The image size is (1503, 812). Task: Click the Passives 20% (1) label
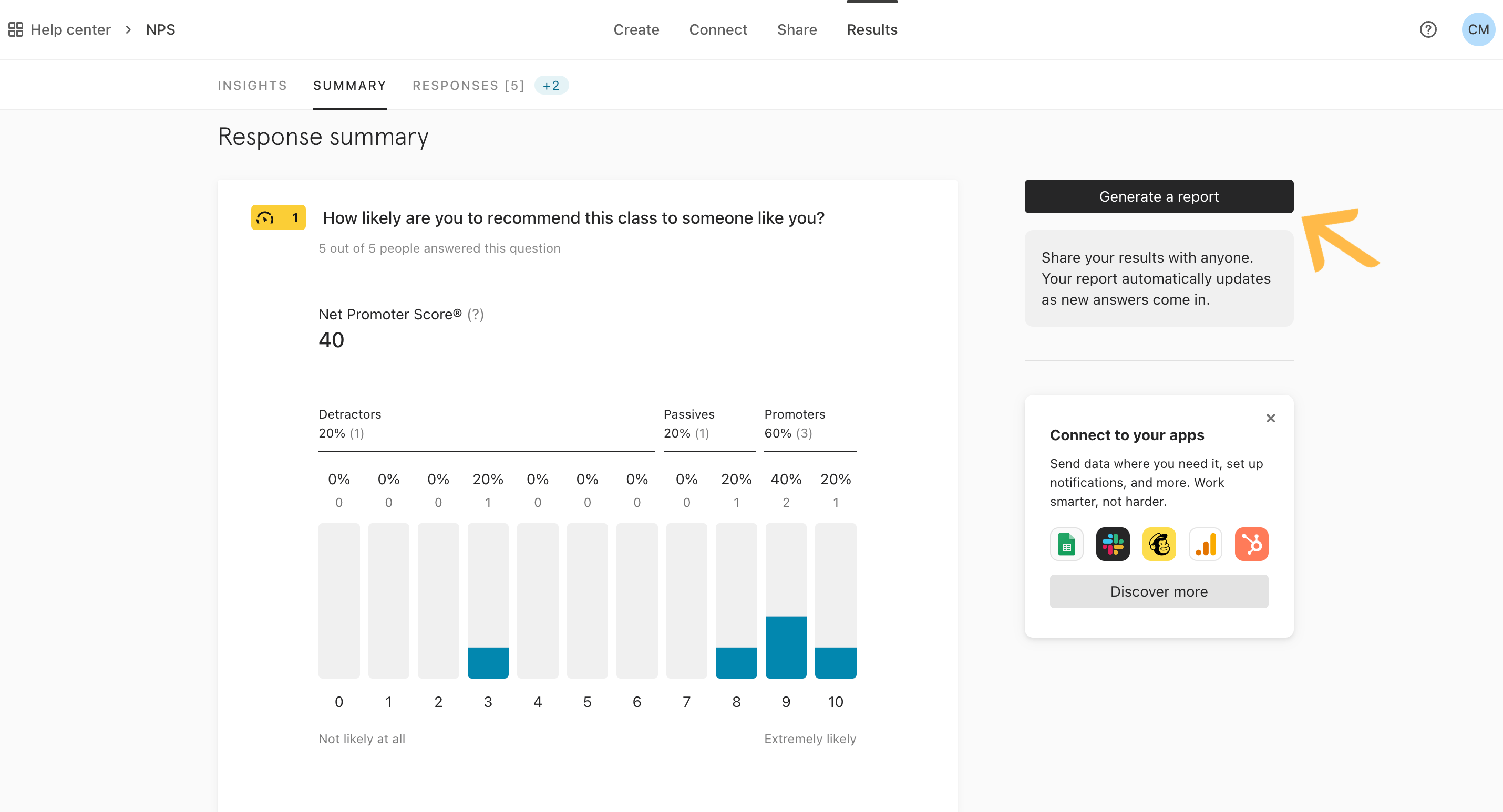click(688, 423)
